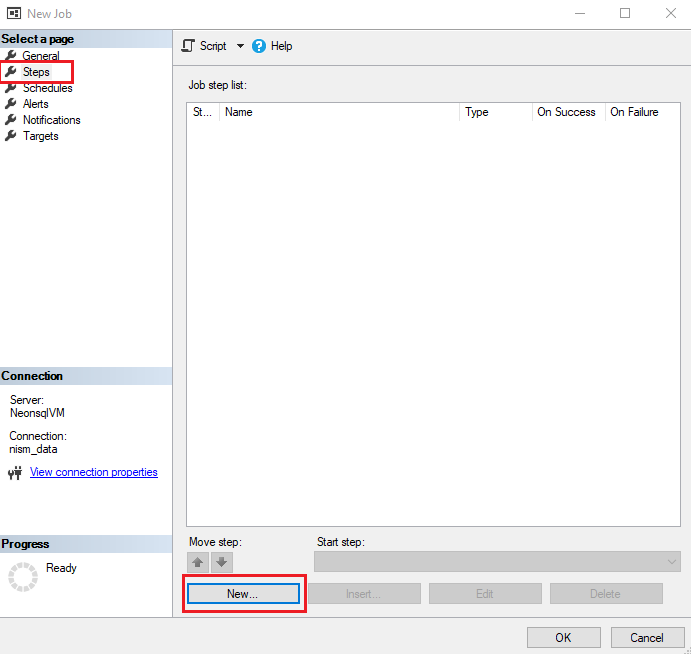Click the wrench icon beside Alerts
This screenshot has width=691, height=654.
click(x=11, y=104)
